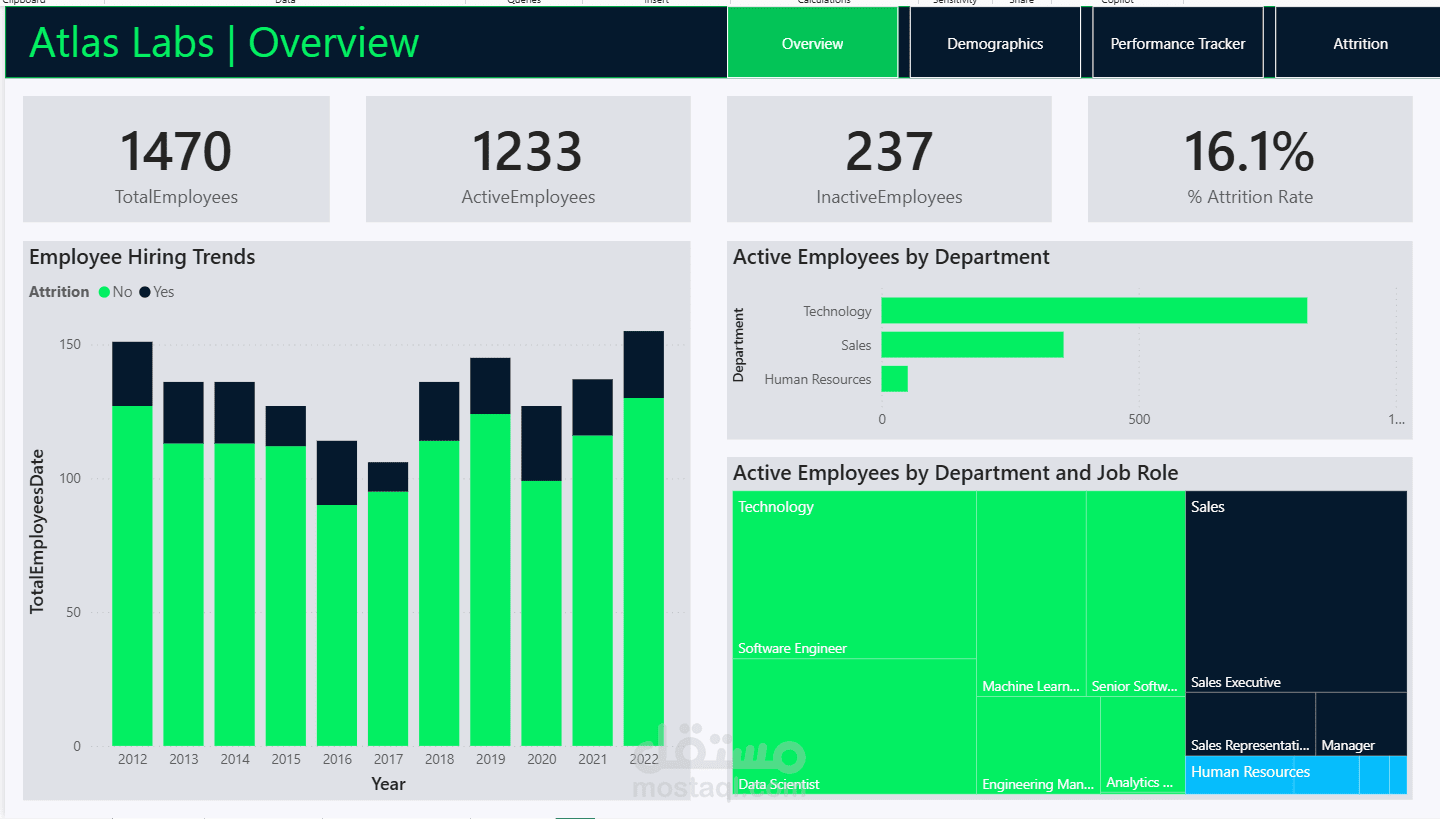Select the Sales Executive treemap tile
The image size is (1440, 819).
click(1296, 591)
